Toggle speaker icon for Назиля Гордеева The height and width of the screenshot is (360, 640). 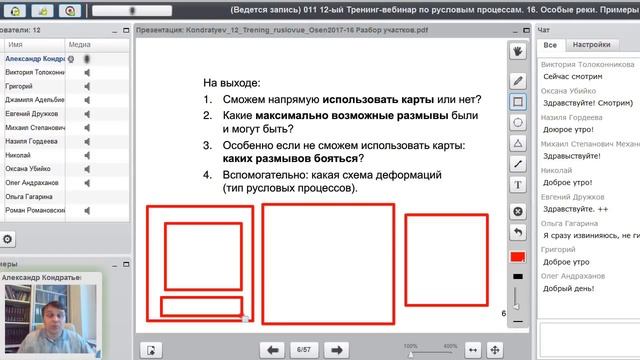[x=87, y=142]
